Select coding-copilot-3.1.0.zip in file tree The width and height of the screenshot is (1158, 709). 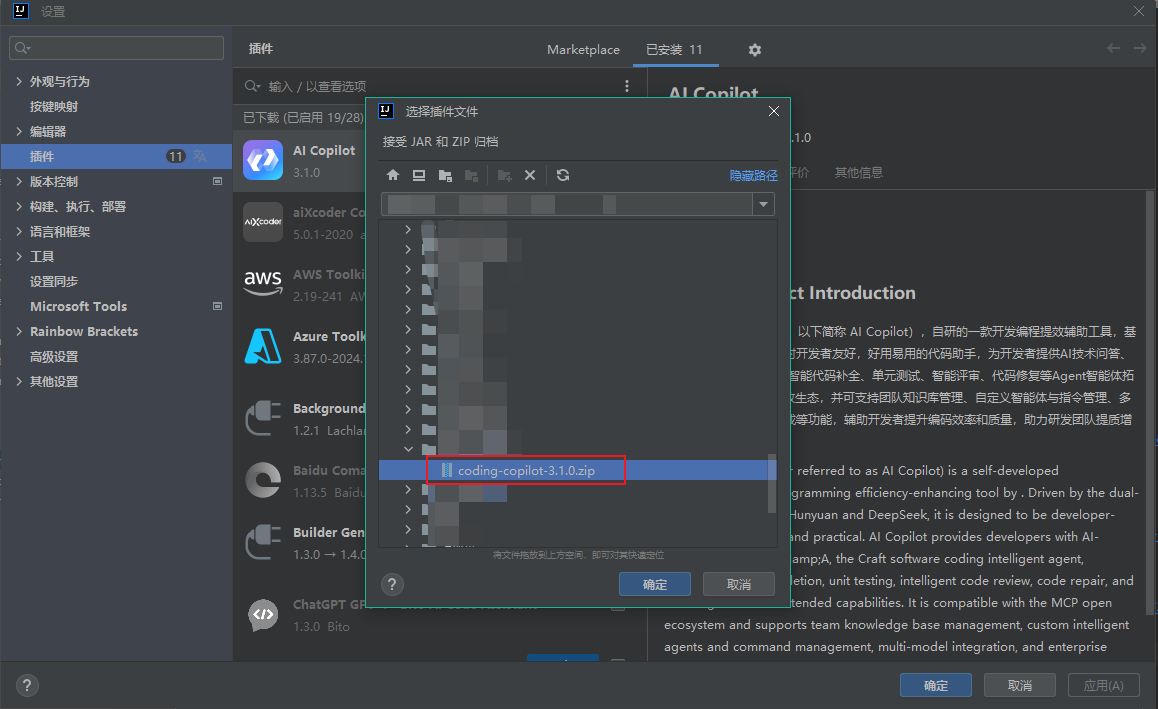coord(526,470)
